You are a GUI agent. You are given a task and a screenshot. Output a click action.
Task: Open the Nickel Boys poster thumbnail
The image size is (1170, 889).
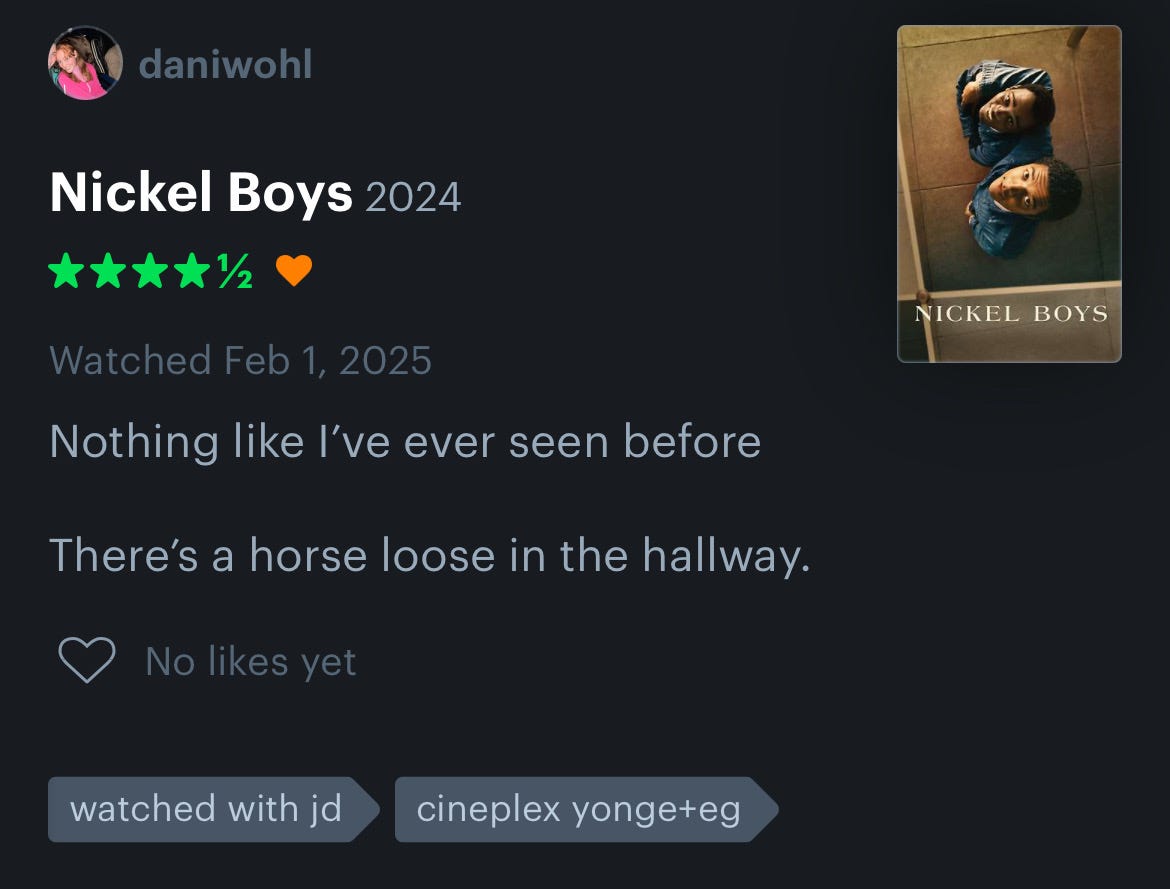(x=1009, y=194)
